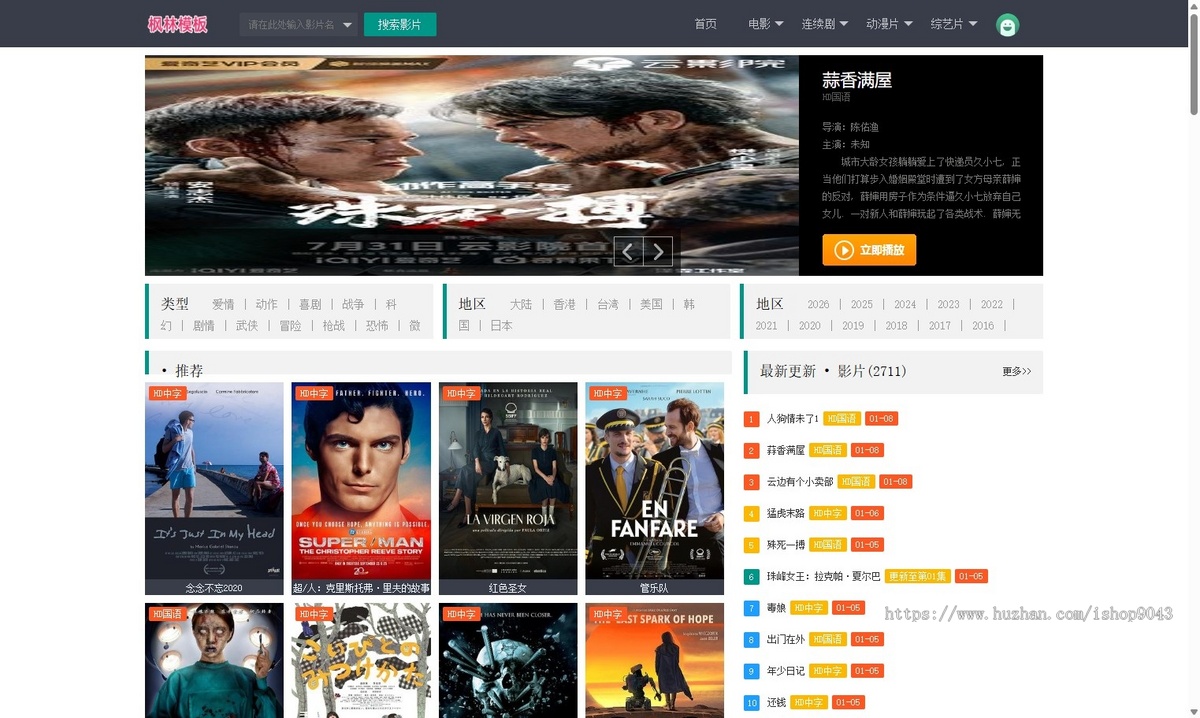This screenshot has height=718, width=1200.
Task: Click the main banner movie image
Action: (x=472, y=165)
